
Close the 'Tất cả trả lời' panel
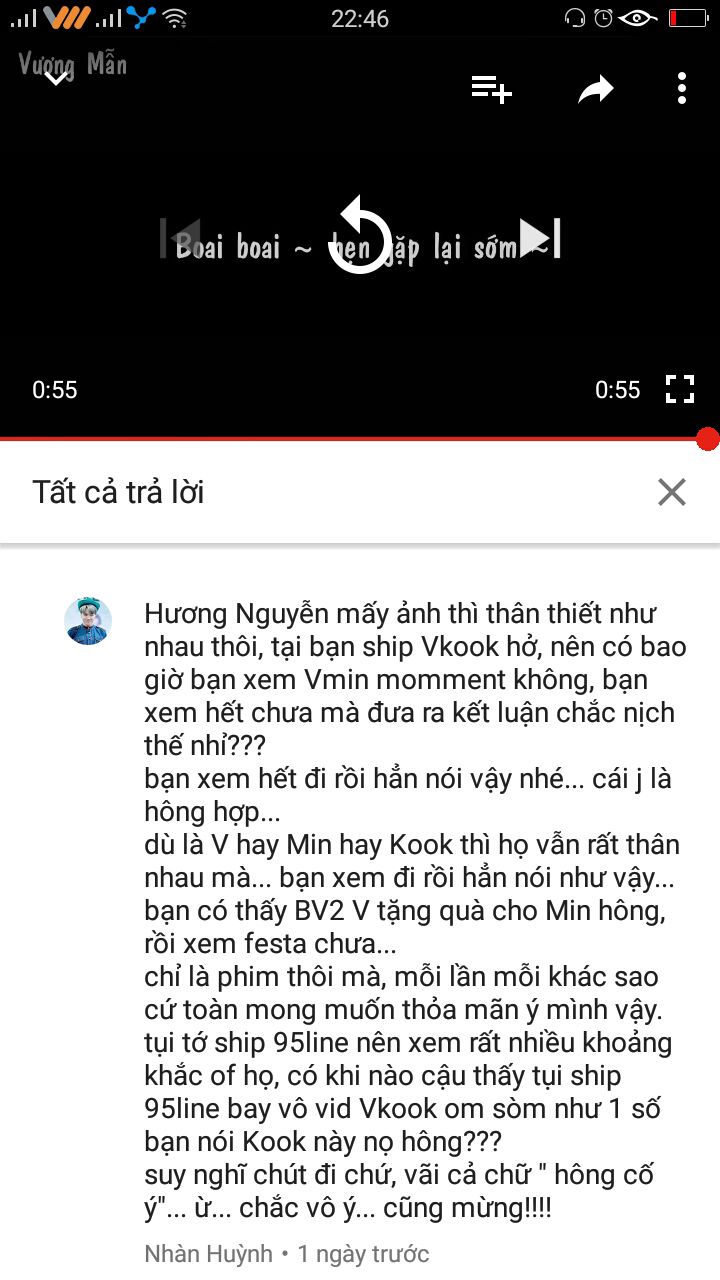[672, 492]
